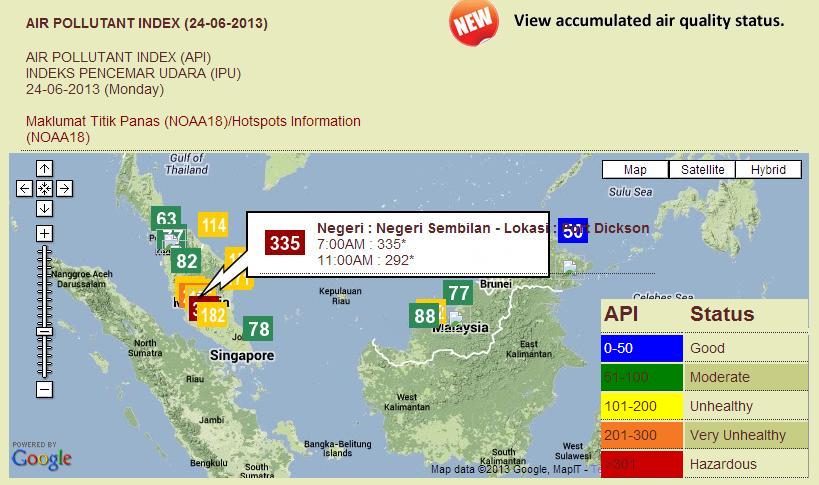819x485 pixels.
Task: Zoom in using the plus button
Action: coord(44,233)
